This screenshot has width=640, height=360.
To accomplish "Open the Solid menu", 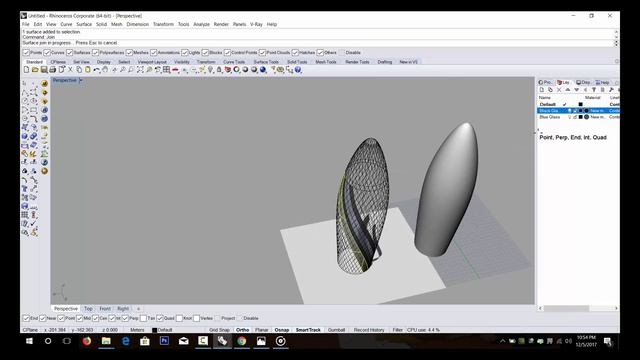I will (x=101, y=24).
